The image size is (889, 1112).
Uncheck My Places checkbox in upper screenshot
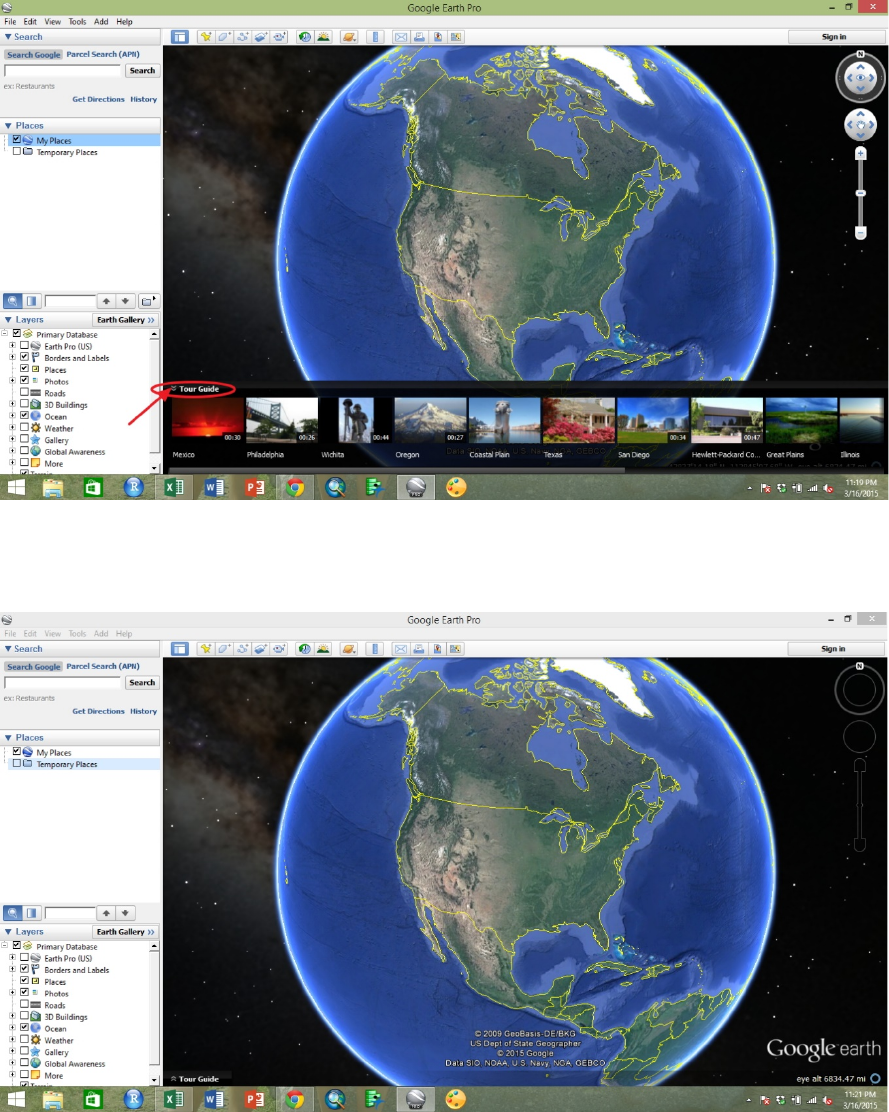point(17,140)
